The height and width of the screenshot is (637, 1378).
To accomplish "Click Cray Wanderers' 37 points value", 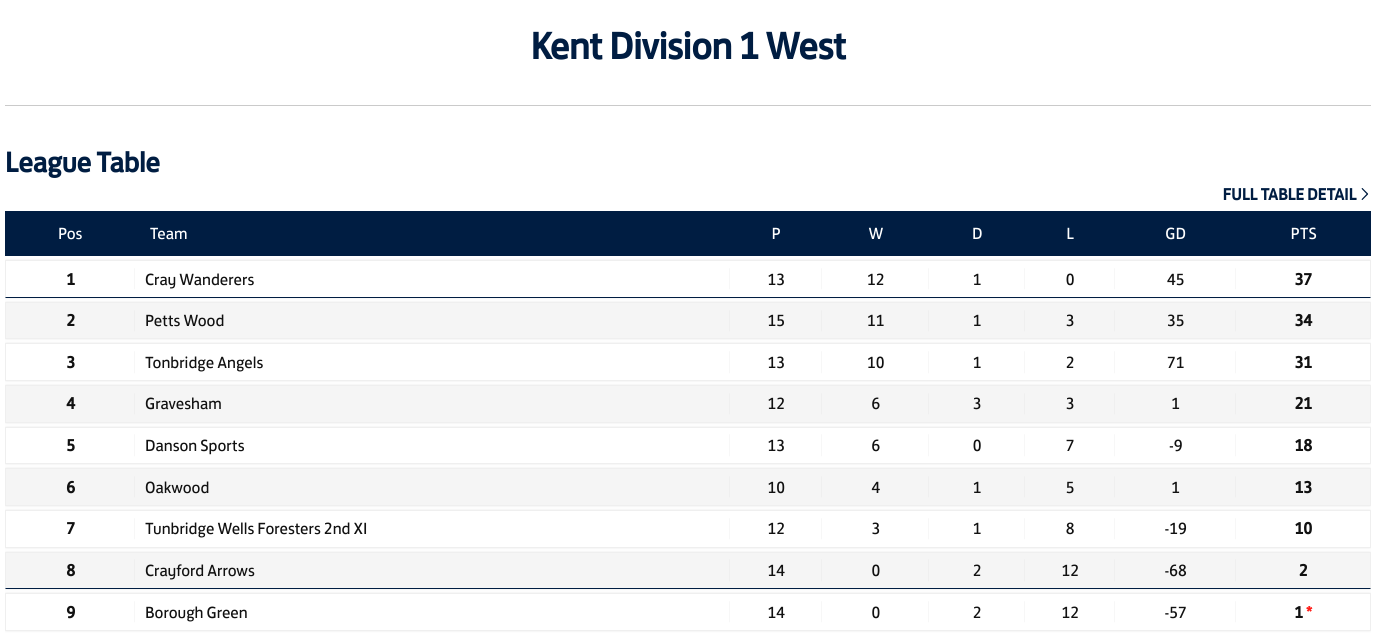I will [x=1303, y=280].
